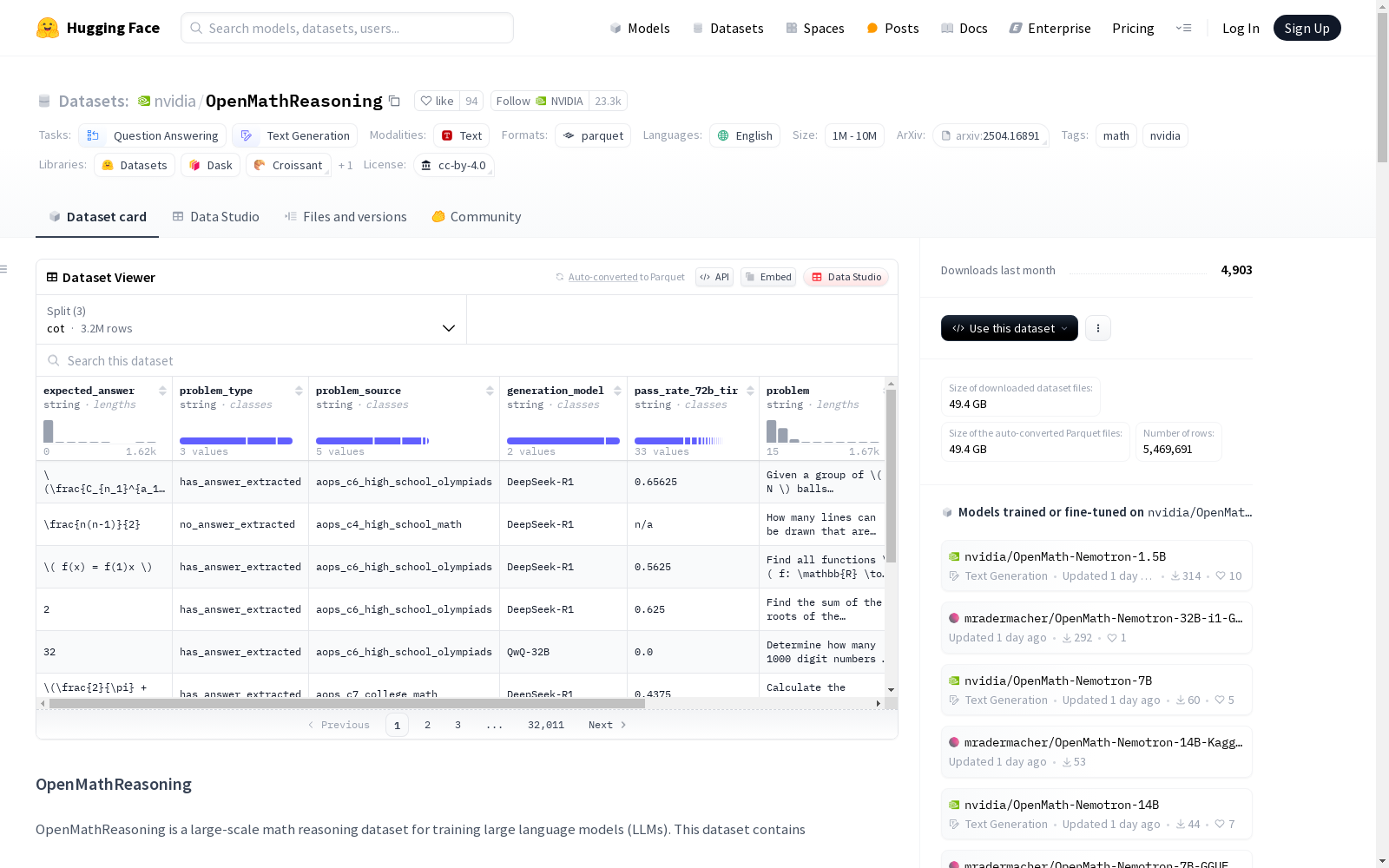Jump to last page 32,011

[546, 725]
